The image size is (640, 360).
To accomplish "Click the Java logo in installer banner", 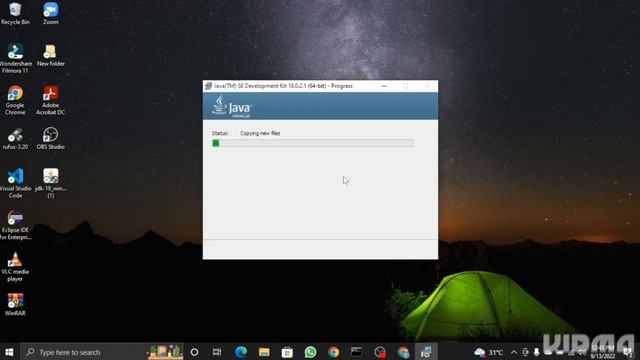I will pos(231,106).
